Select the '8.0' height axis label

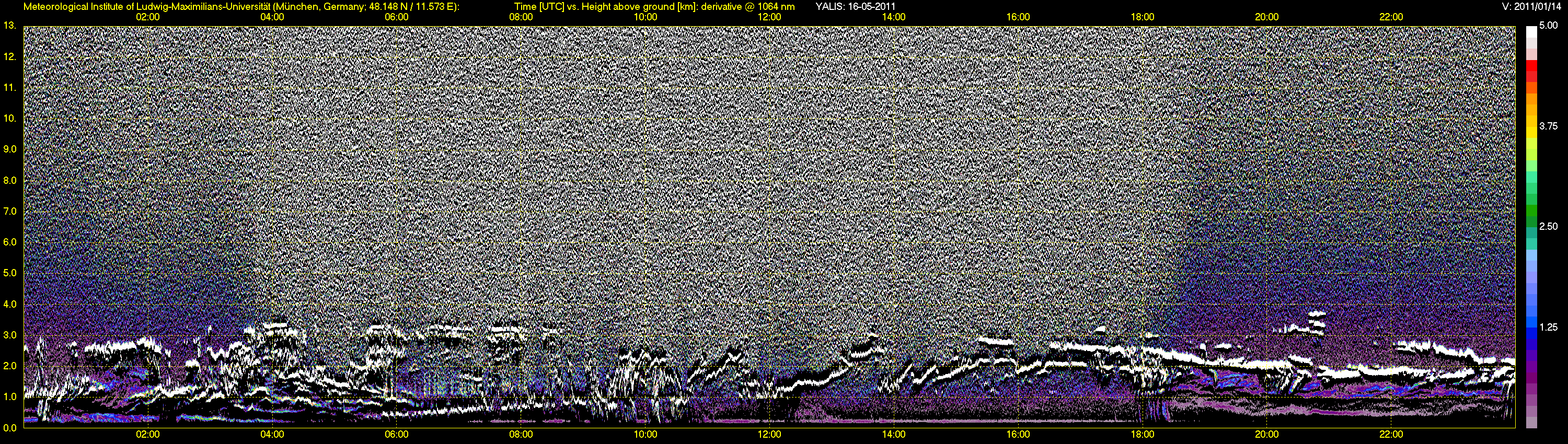click(10, 180)
